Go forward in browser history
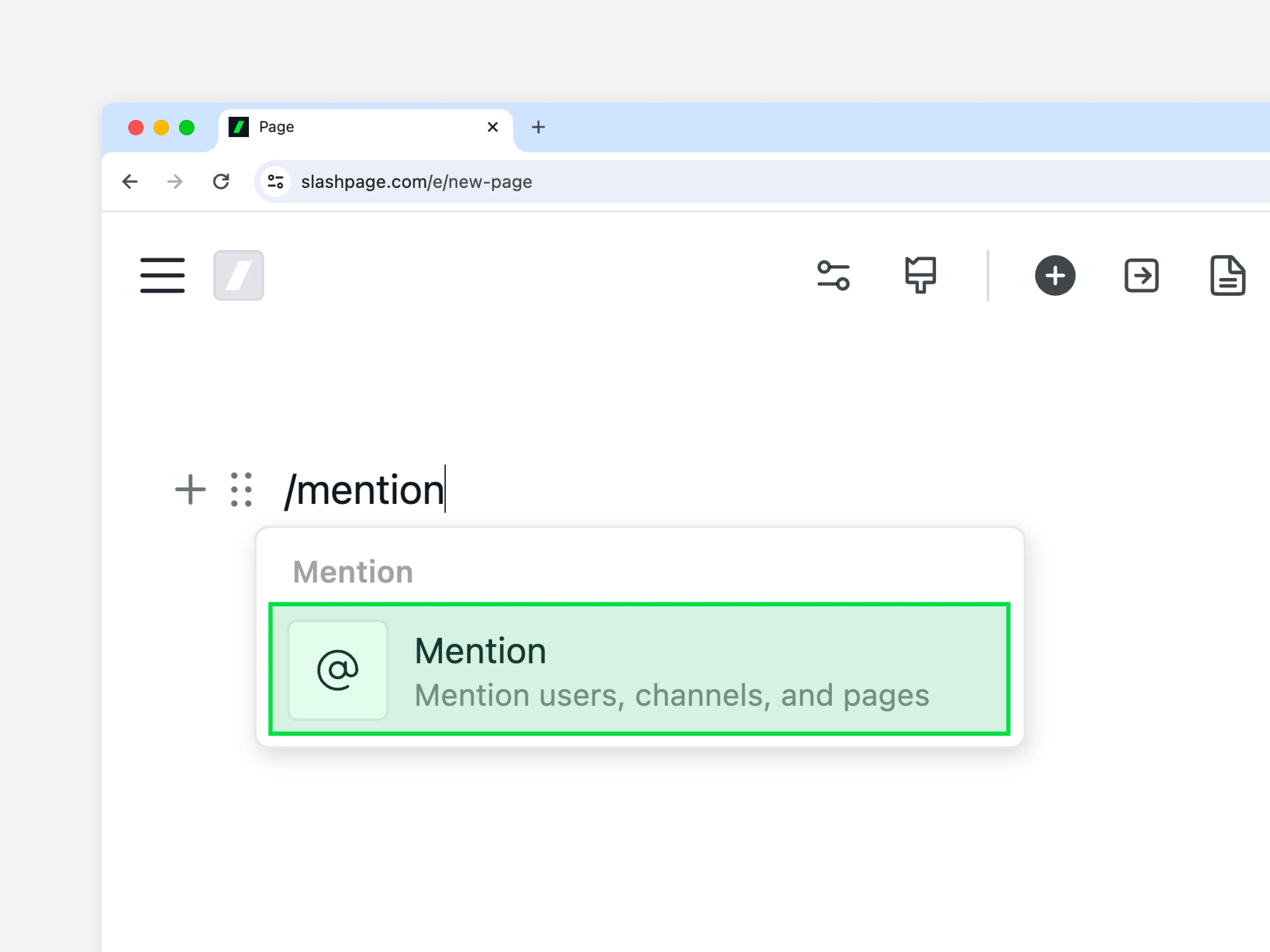 pos(174,182)
